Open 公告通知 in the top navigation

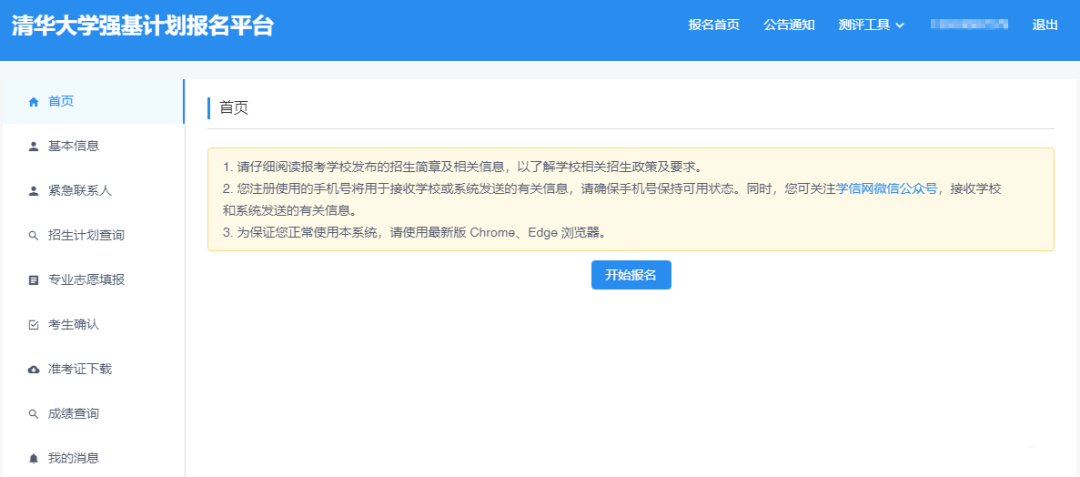click(789, 25)
